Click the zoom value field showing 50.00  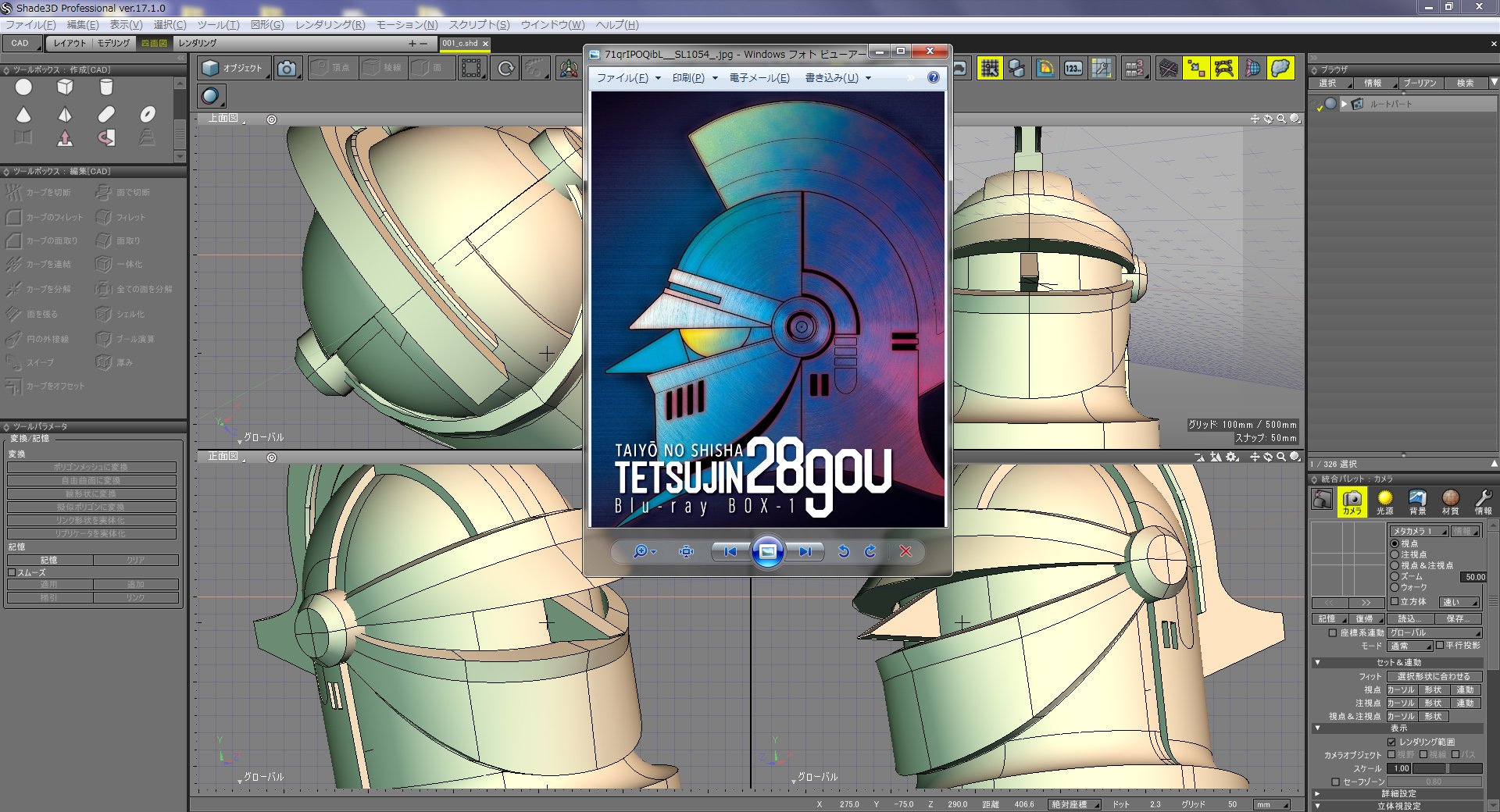click(1474, 577)
